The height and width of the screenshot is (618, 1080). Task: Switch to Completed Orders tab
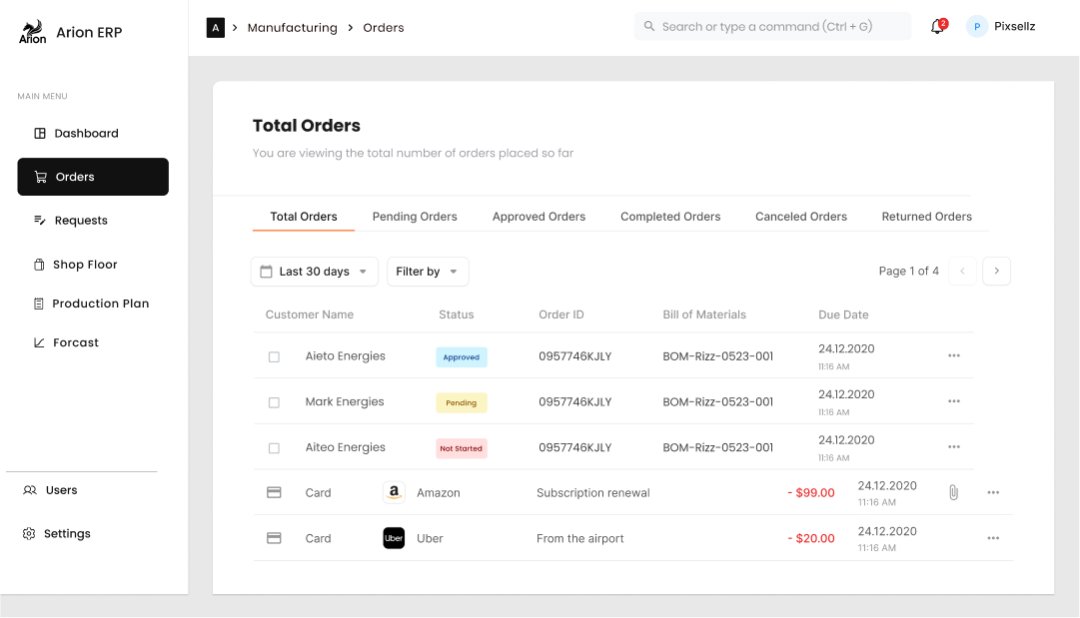click(670, 216)
